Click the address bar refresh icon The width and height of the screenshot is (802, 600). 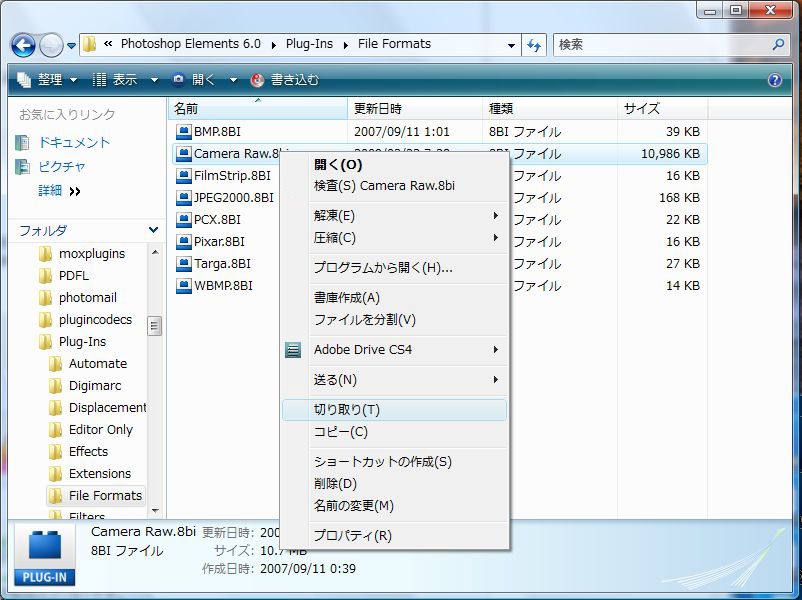[x=534, y=45]
